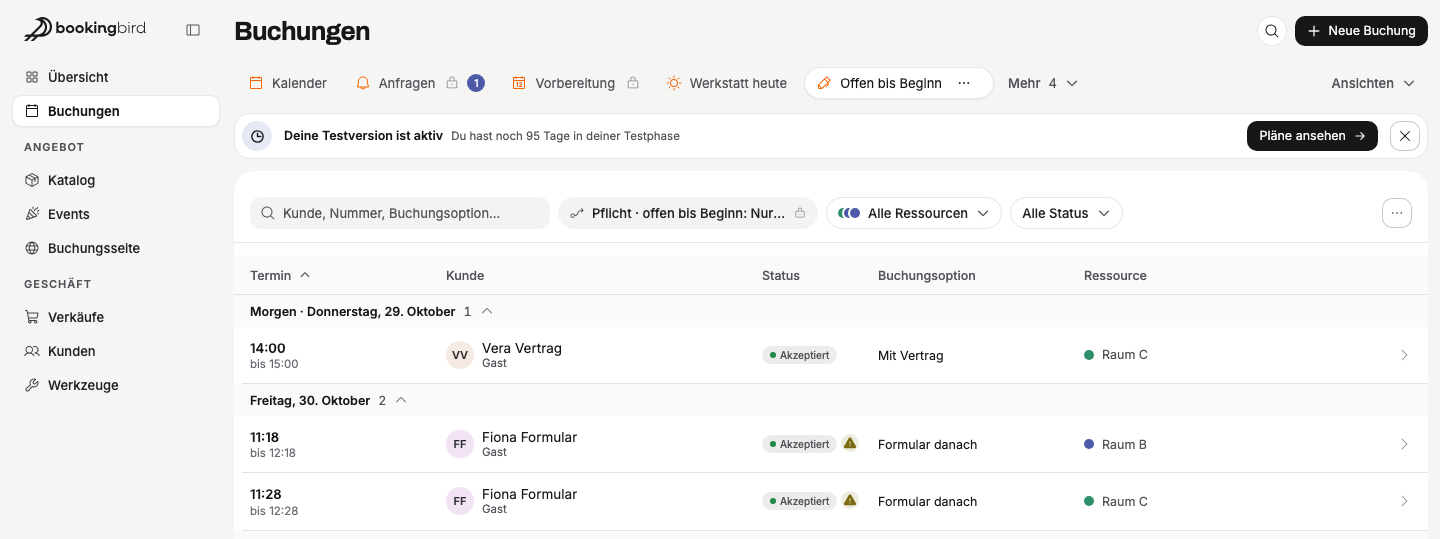The image size is (1440, 539).
Task: Open Katalog in the sidebar
Action: click(116, 180)
